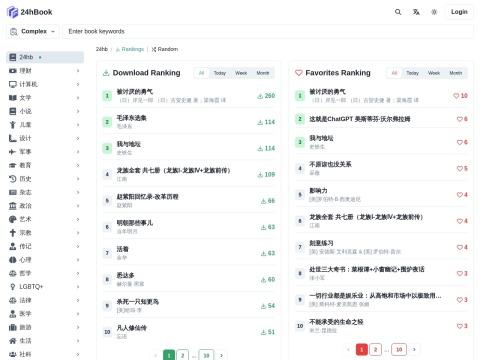Click the 计算机 monitor icon in sidebar
This screenshot has width=480, height=360.
(x=13, y=84)
